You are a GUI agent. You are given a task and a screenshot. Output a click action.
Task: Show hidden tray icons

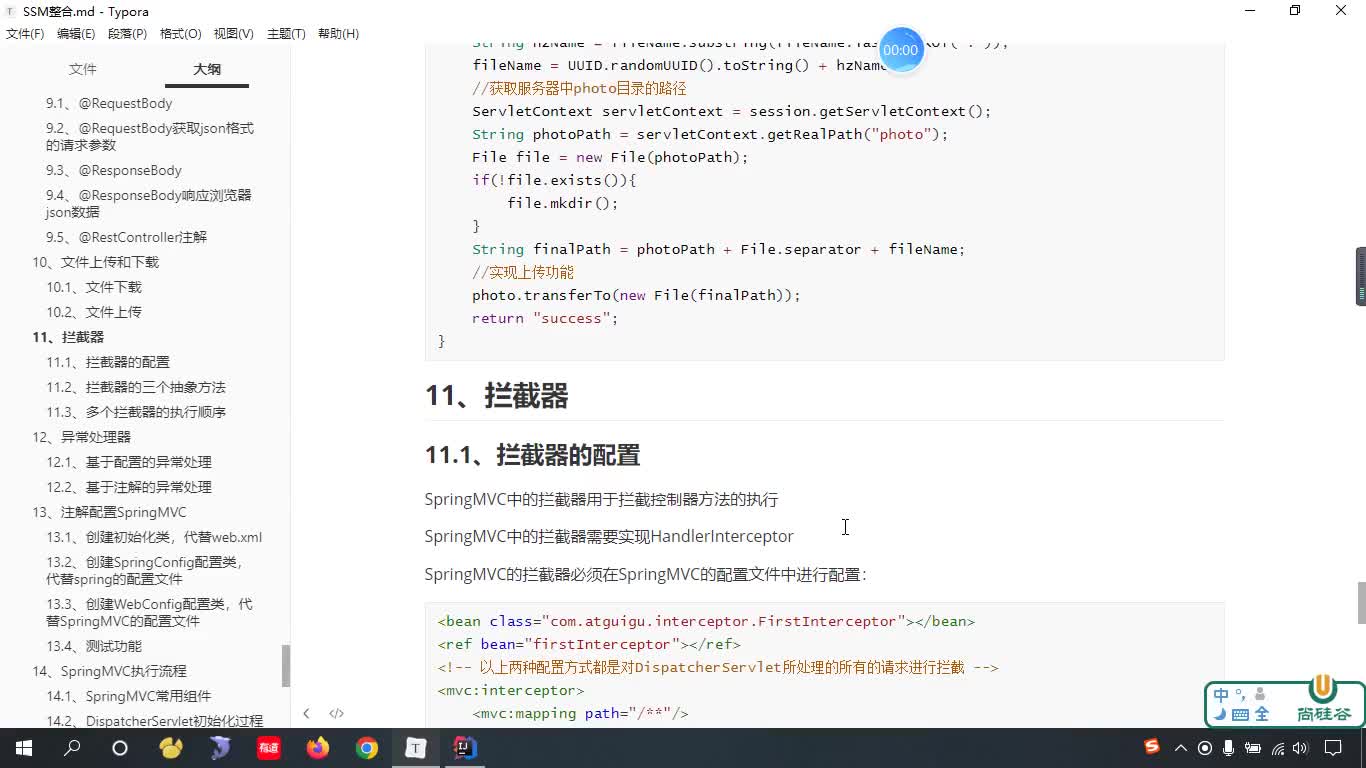click(x=1181, y=748)
